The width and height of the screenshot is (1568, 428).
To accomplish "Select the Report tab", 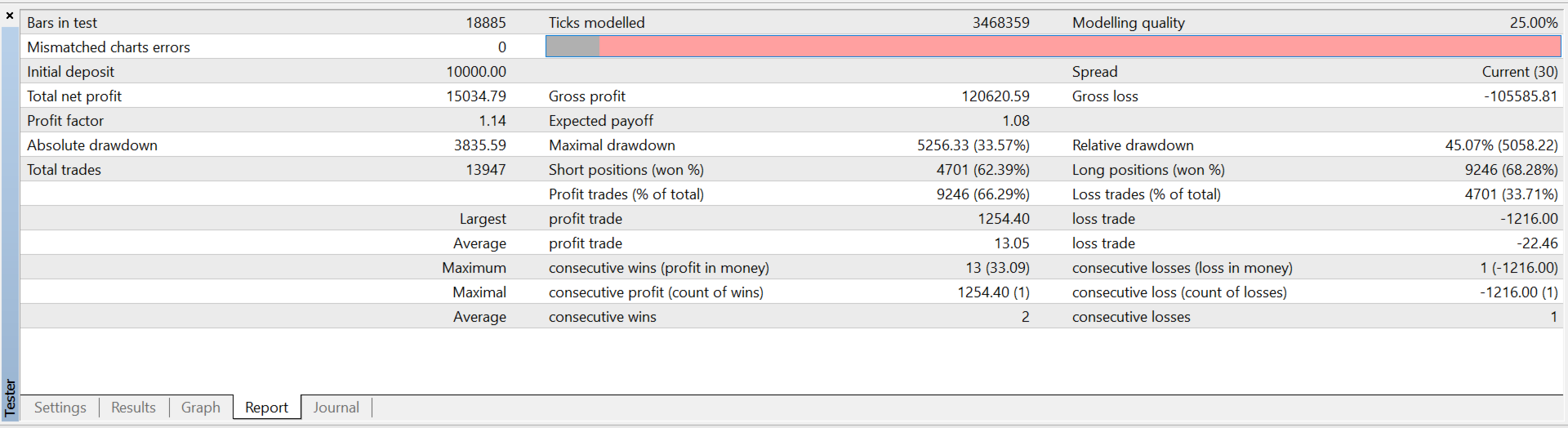I will click(x=267, y=407).
